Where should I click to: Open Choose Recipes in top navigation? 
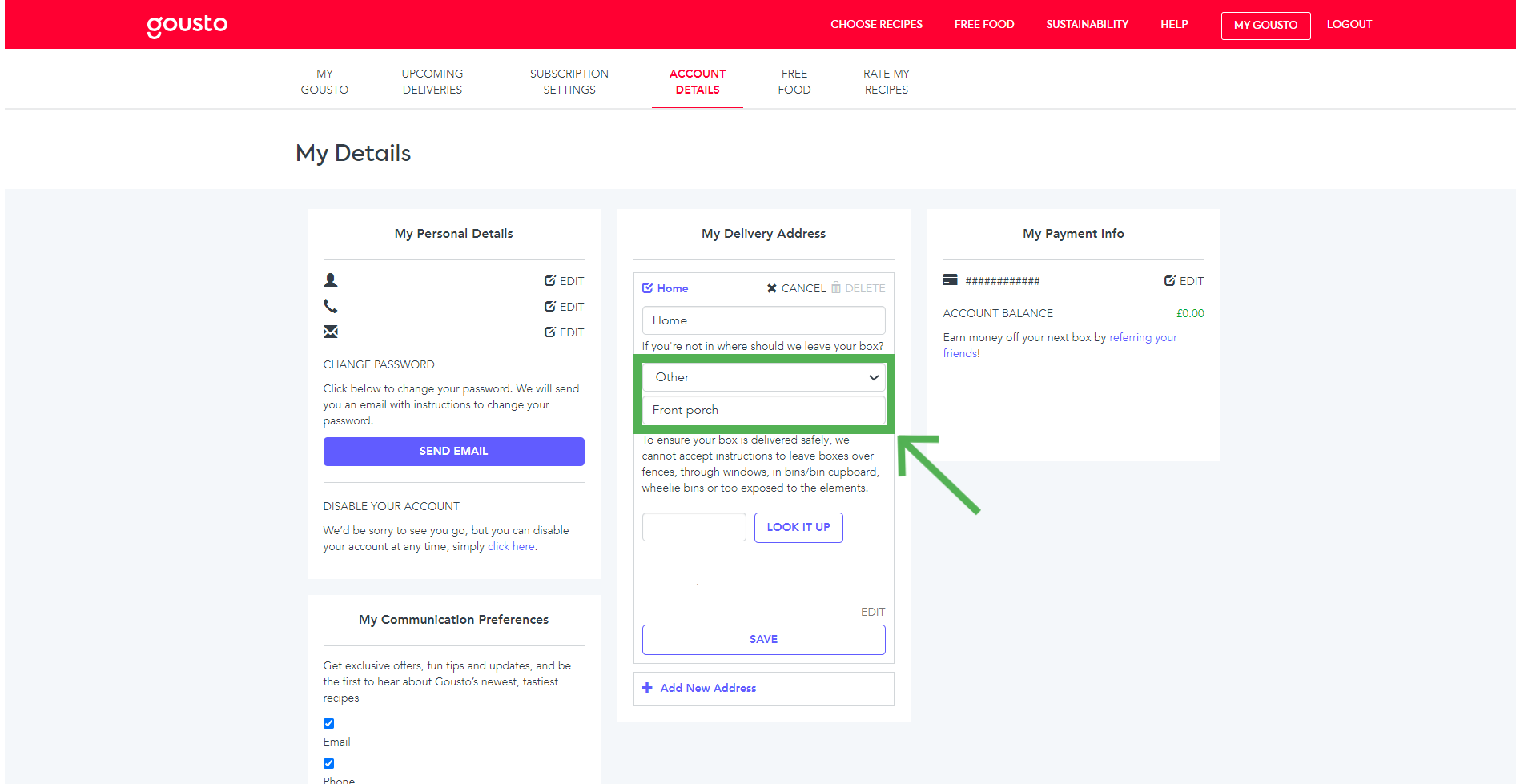click(876, 25)
